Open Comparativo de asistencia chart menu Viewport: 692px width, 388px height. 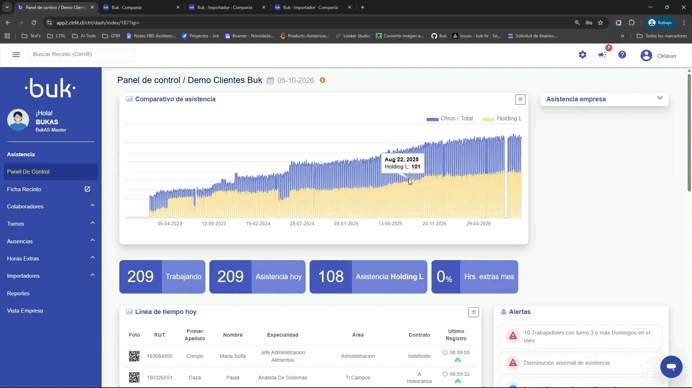(520, 99)
